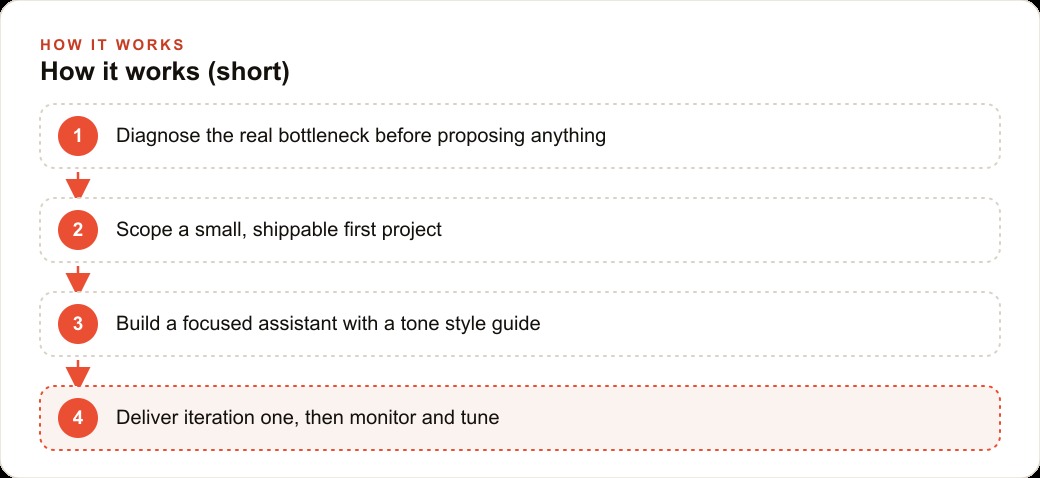Select the number 2 step circle
This screenshot has width=1040, height=478.
(x=78, y=230)
